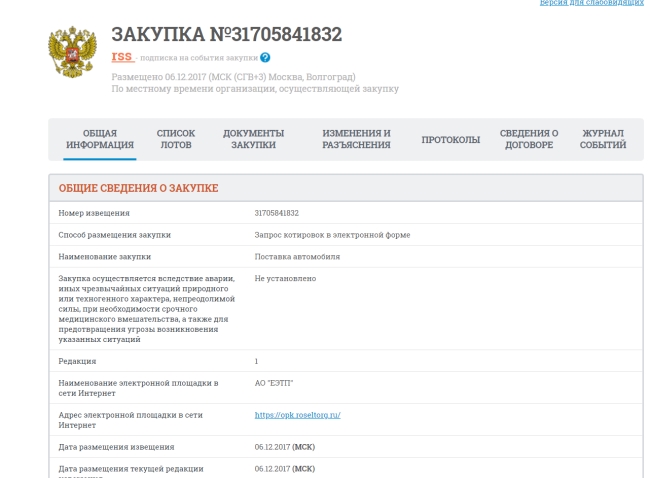Select notice number value 31705841832 in table

click(x=276, y=213)
